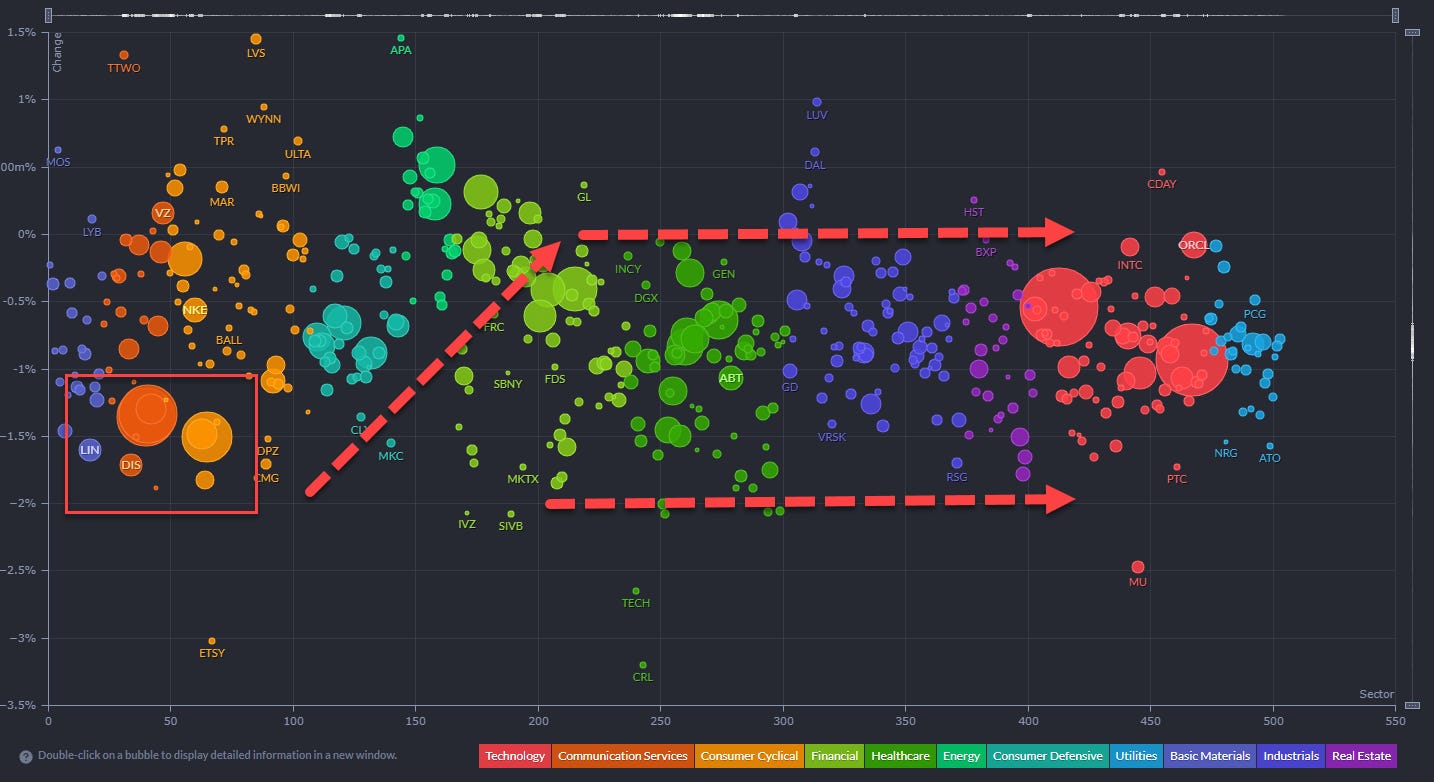This screenshot has height=782, width=1434.
Task: Click the ABT bubble
Action: click(731, 378)
